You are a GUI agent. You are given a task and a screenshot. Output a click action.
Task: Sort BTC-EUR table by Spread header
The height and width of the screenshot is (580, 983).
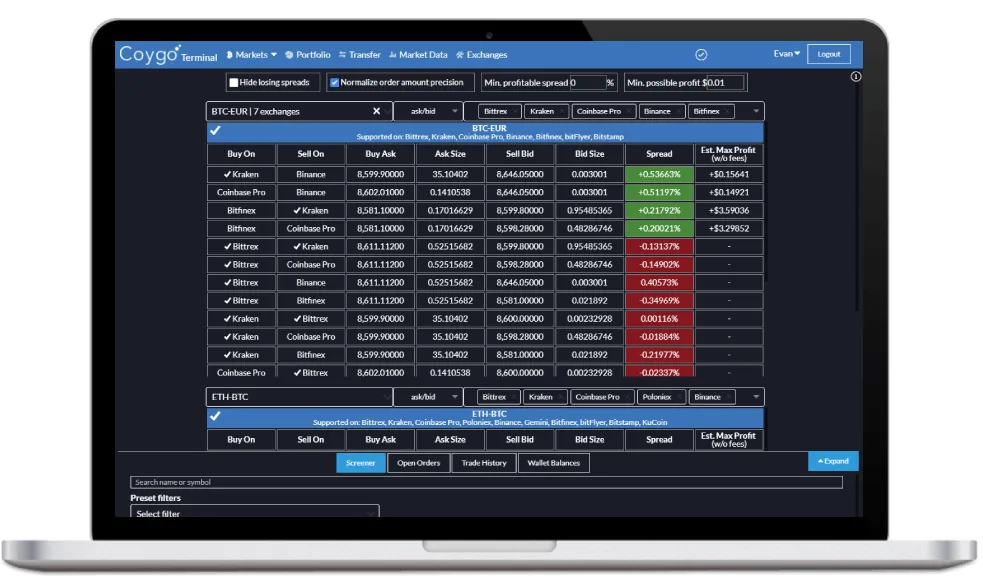(x=659, y=154)
